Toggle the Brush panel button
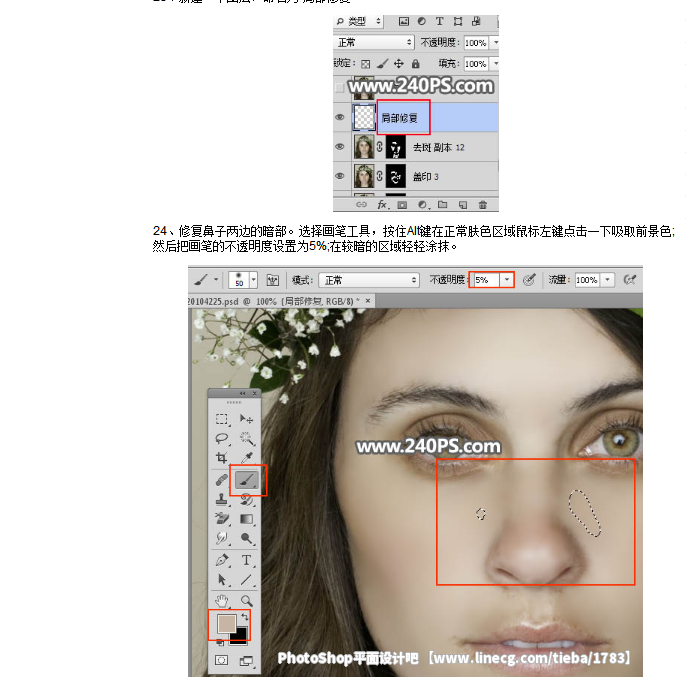 coord(273,280)
